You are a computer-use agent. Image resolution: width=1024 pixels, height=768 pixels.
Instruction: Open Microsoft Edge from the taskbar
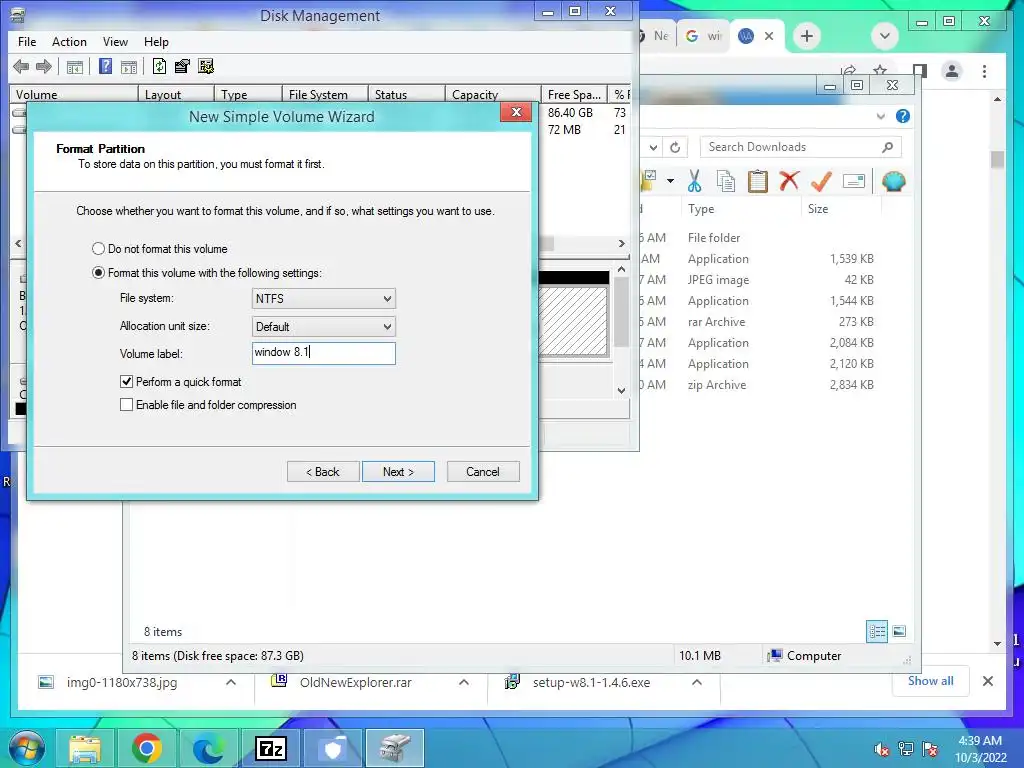click(209, 748)
